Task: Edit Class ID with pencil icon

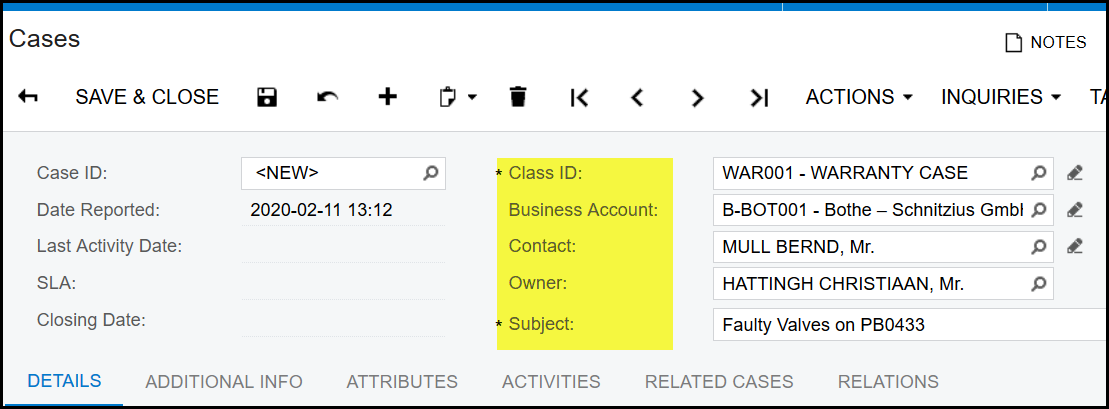Action: (x=1075, y=173)
